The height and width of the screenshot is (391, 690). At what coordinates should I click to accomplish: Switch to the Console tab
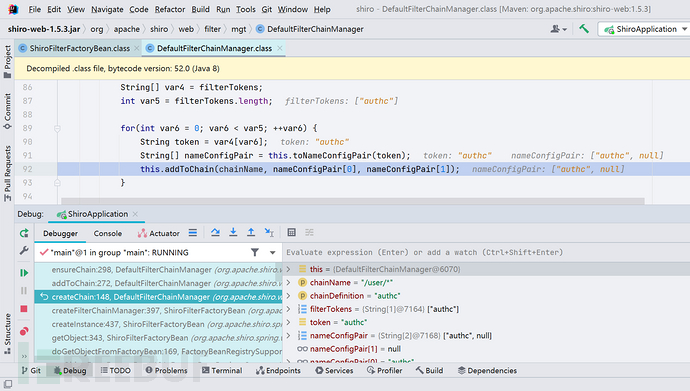coord(107,234)
